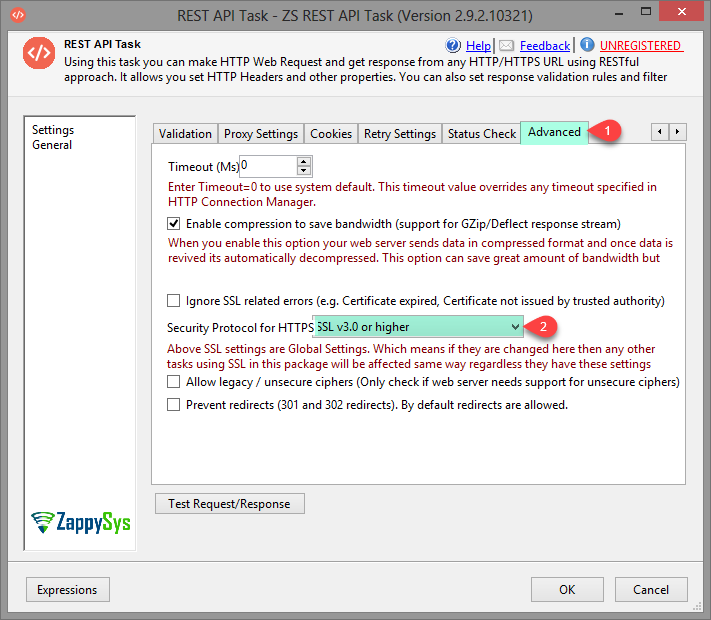Check Allow legacy / unsecure ciphers
711x620 pixels.
[x=174, y=381]
